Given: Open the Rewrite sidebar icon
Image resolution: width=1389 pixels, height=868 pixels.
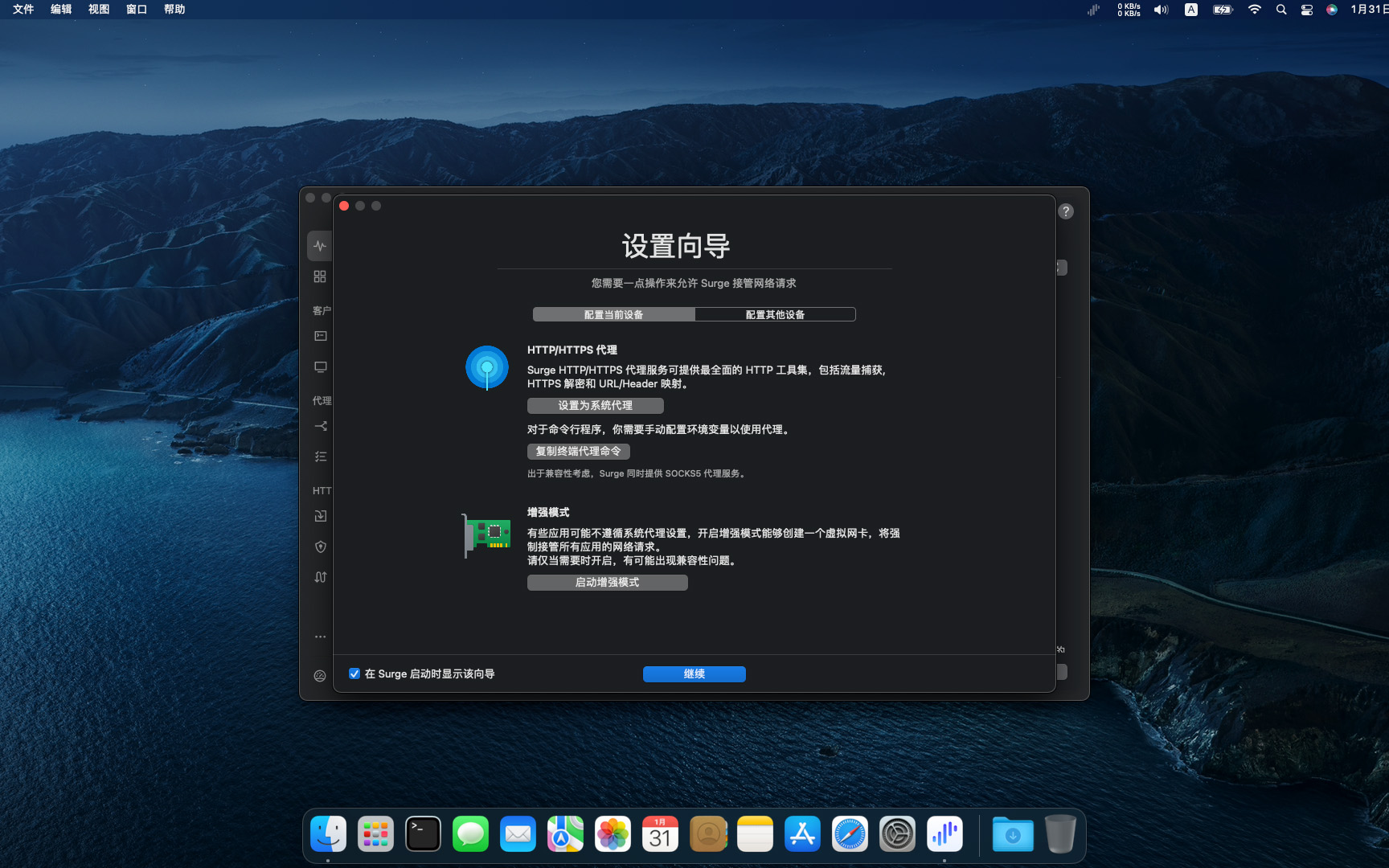Looking at the screenshot, I should pos(320,577).
